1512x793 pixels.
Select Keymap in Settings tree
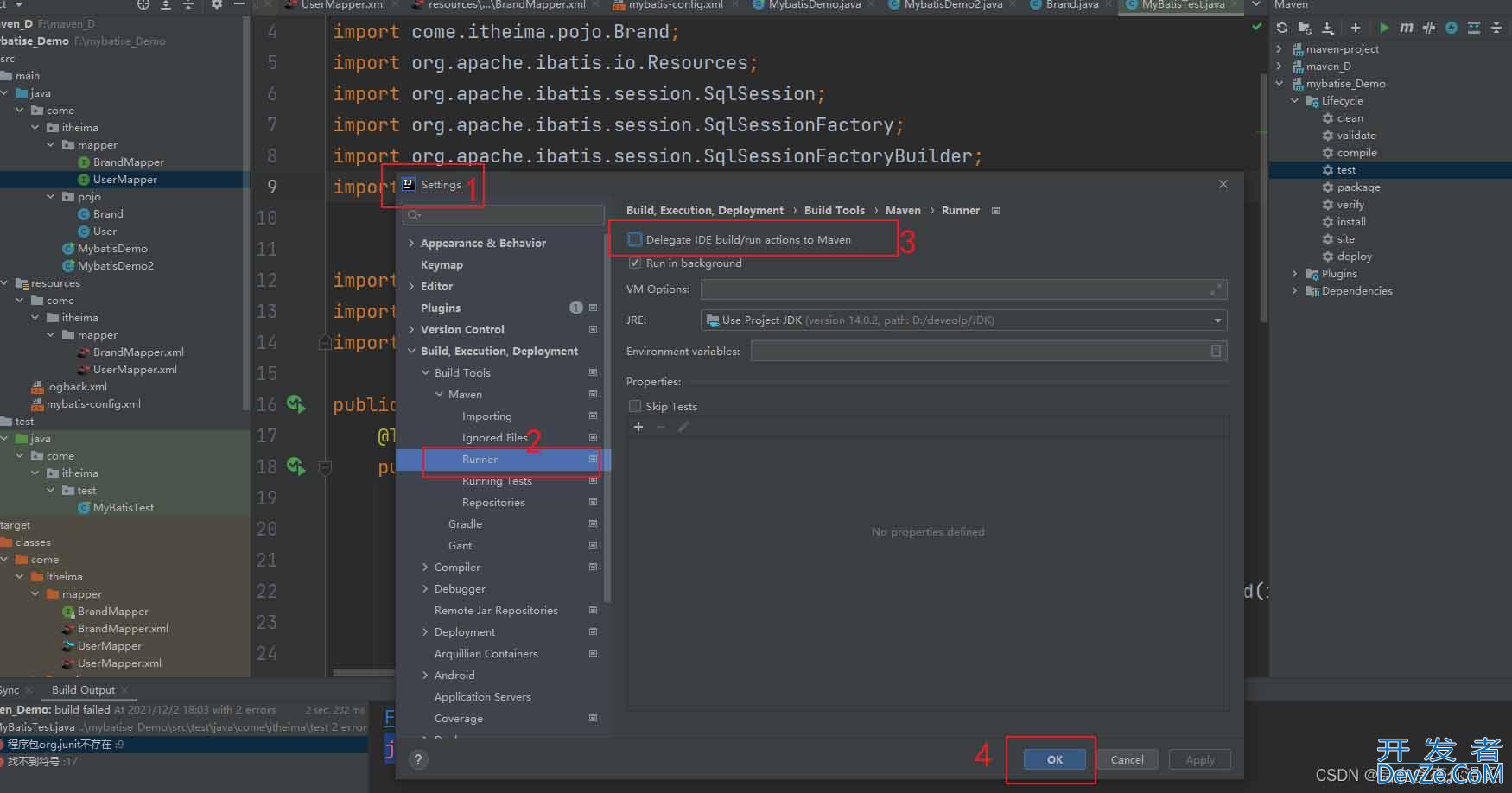tap(442, 265)
